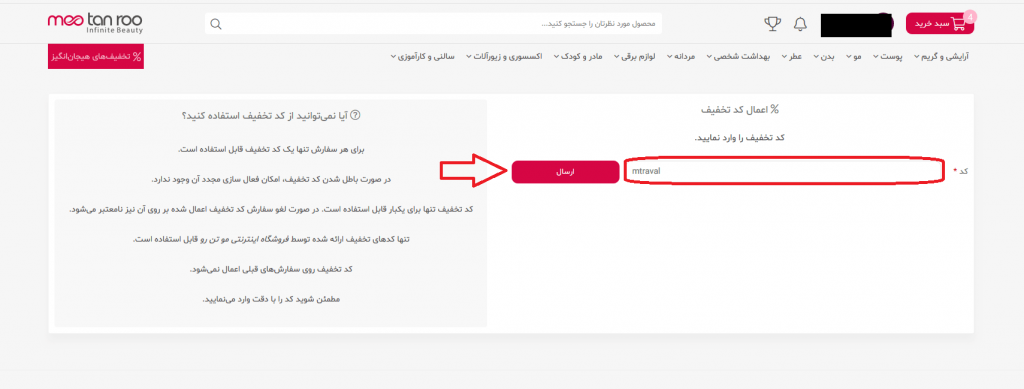This screenshot has height=389, width=1024.
Task: Click the کد field label
Action: click(x=960, y=171)
